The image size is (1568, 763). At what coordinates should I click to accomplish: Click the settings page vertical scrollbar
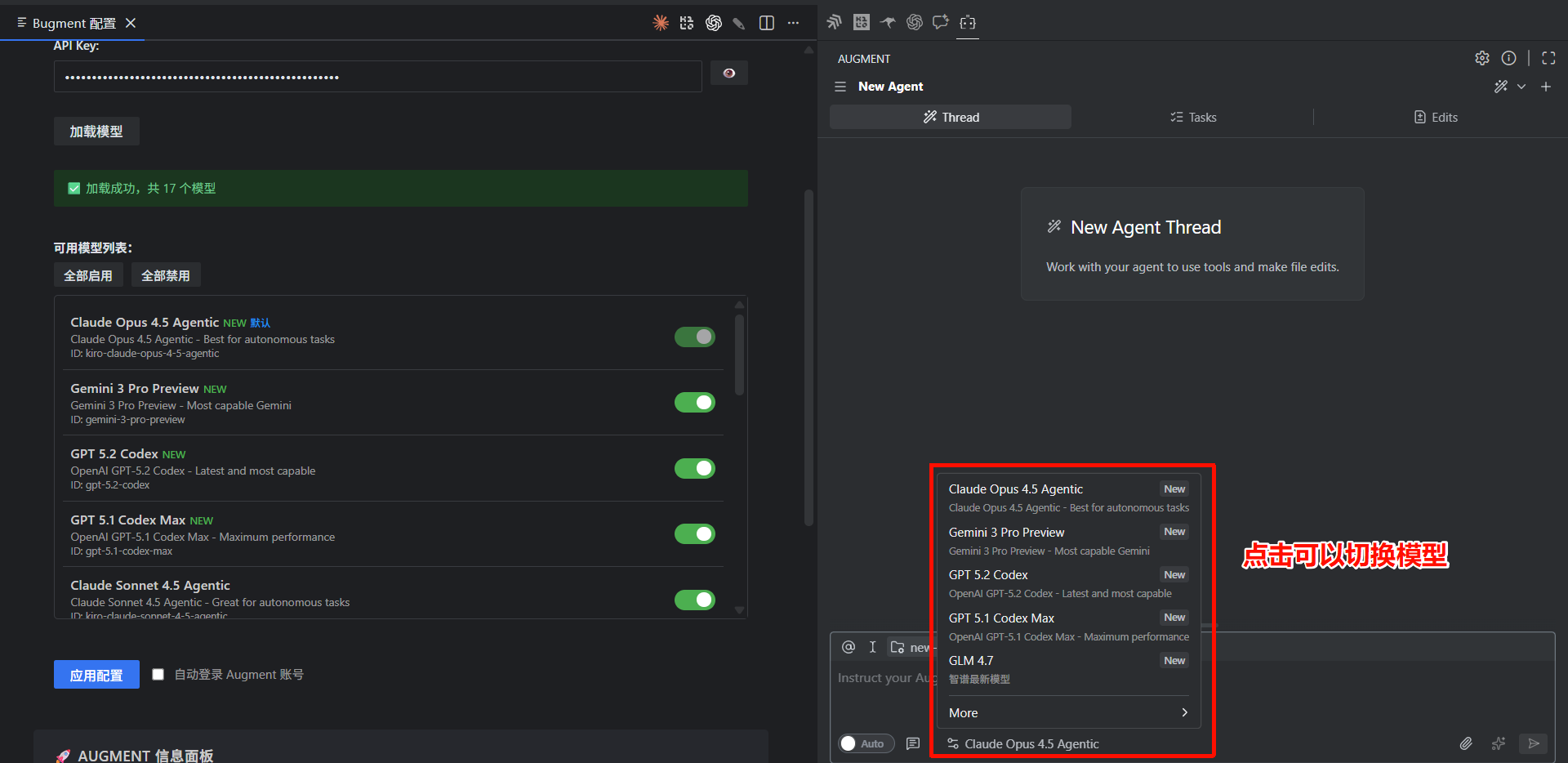coord(808,358)
